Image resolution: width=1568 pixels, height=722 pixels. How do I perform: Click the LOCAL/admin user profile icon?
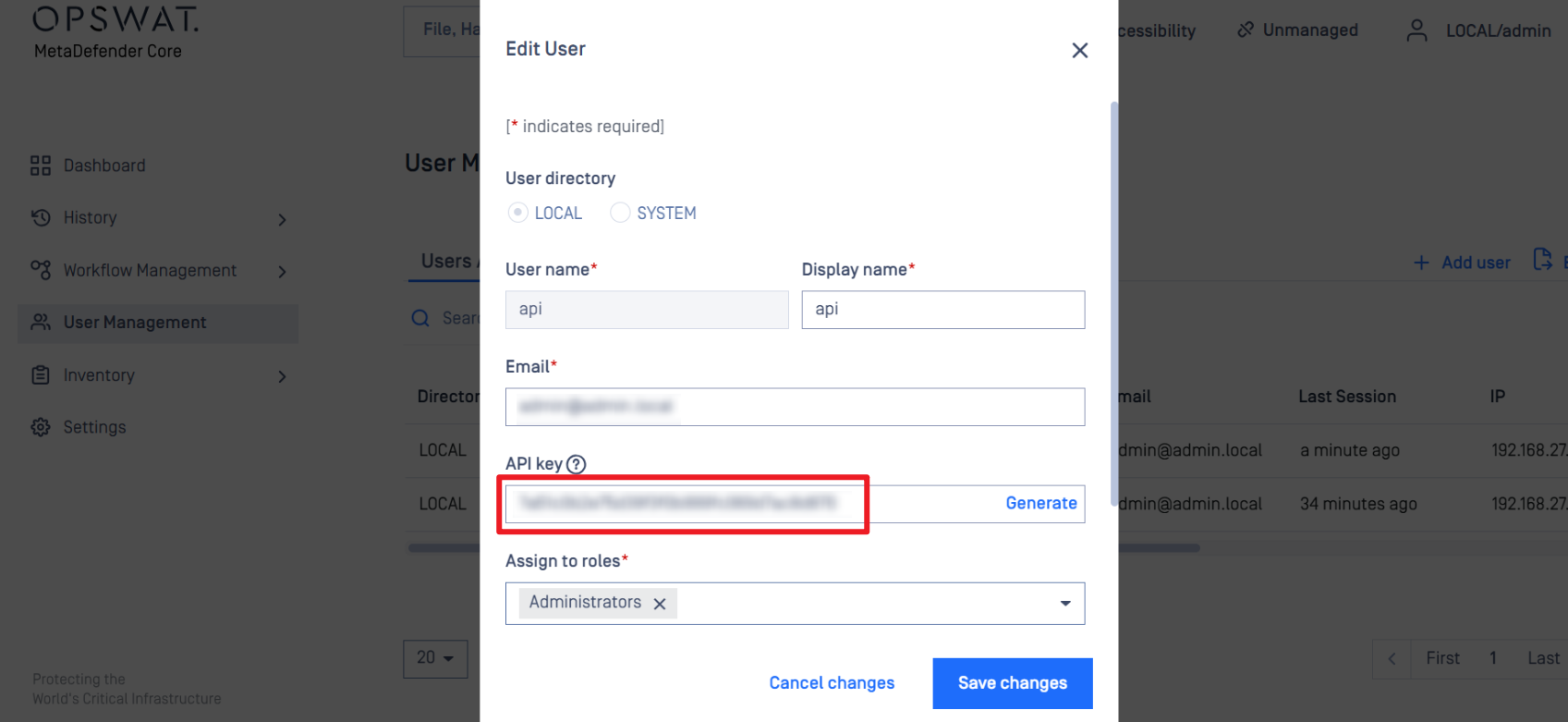(1416, 31)
